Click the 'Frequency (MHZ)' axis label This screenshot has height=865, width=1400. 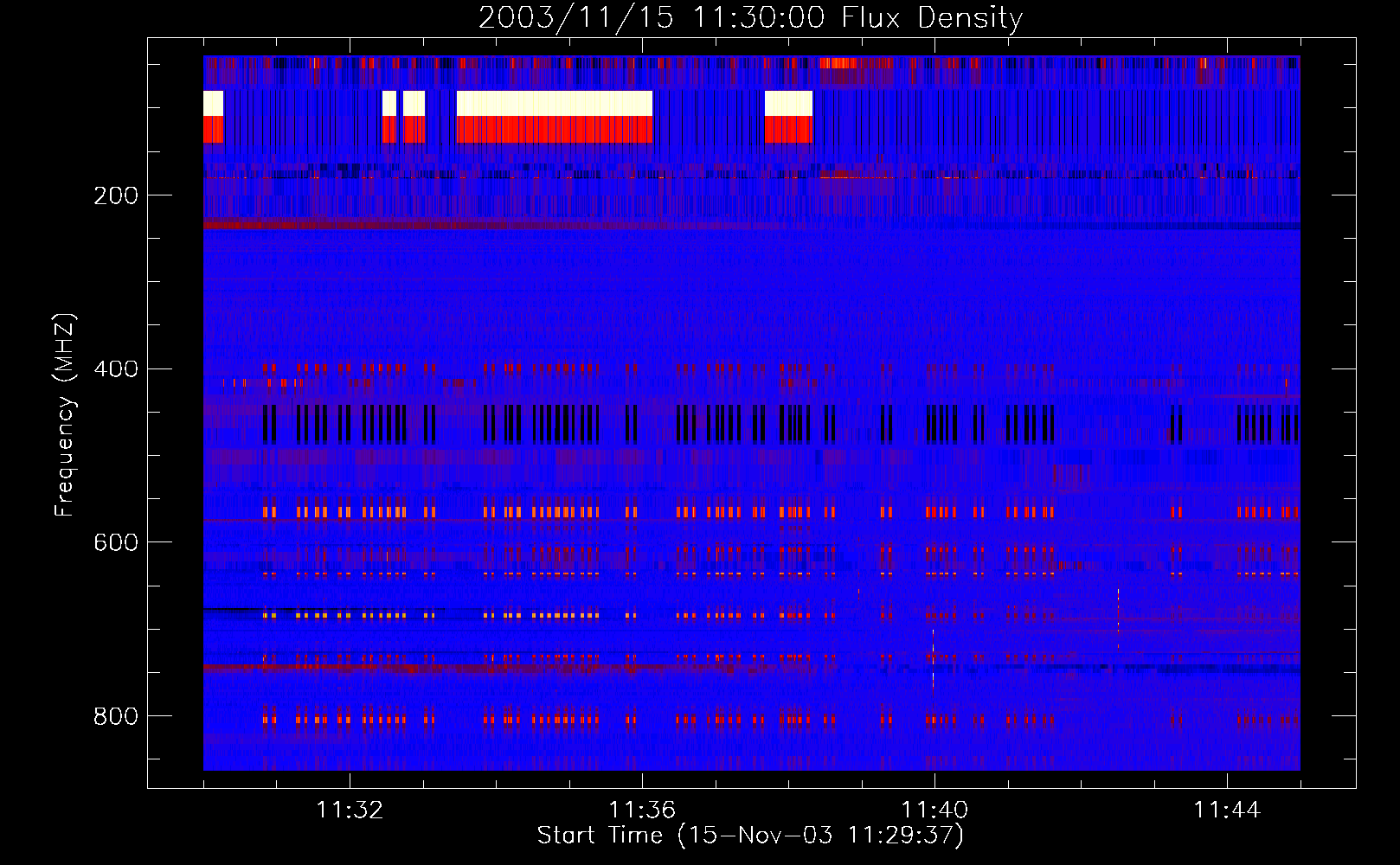65,414
